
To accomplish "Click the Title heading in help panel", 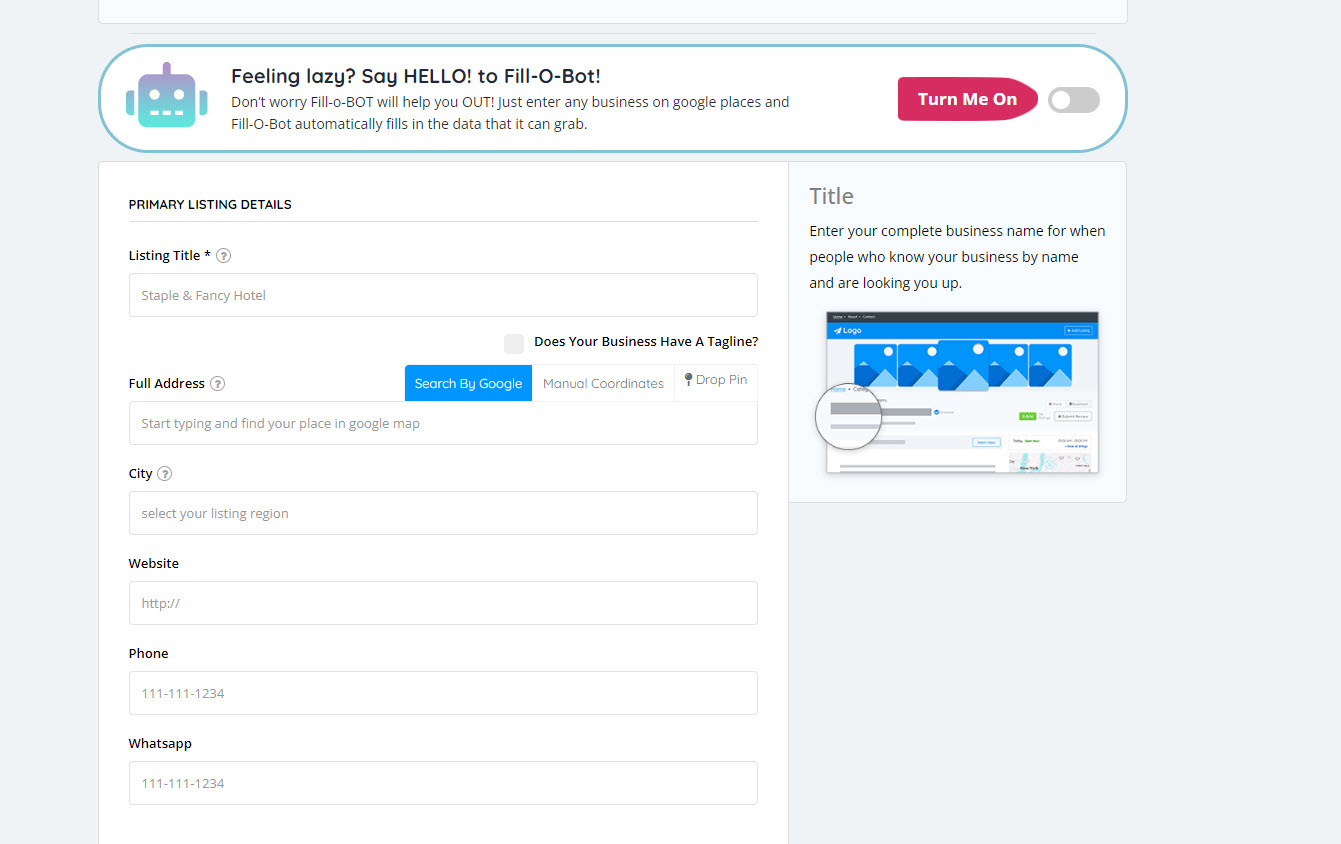I will click(831, 196).
